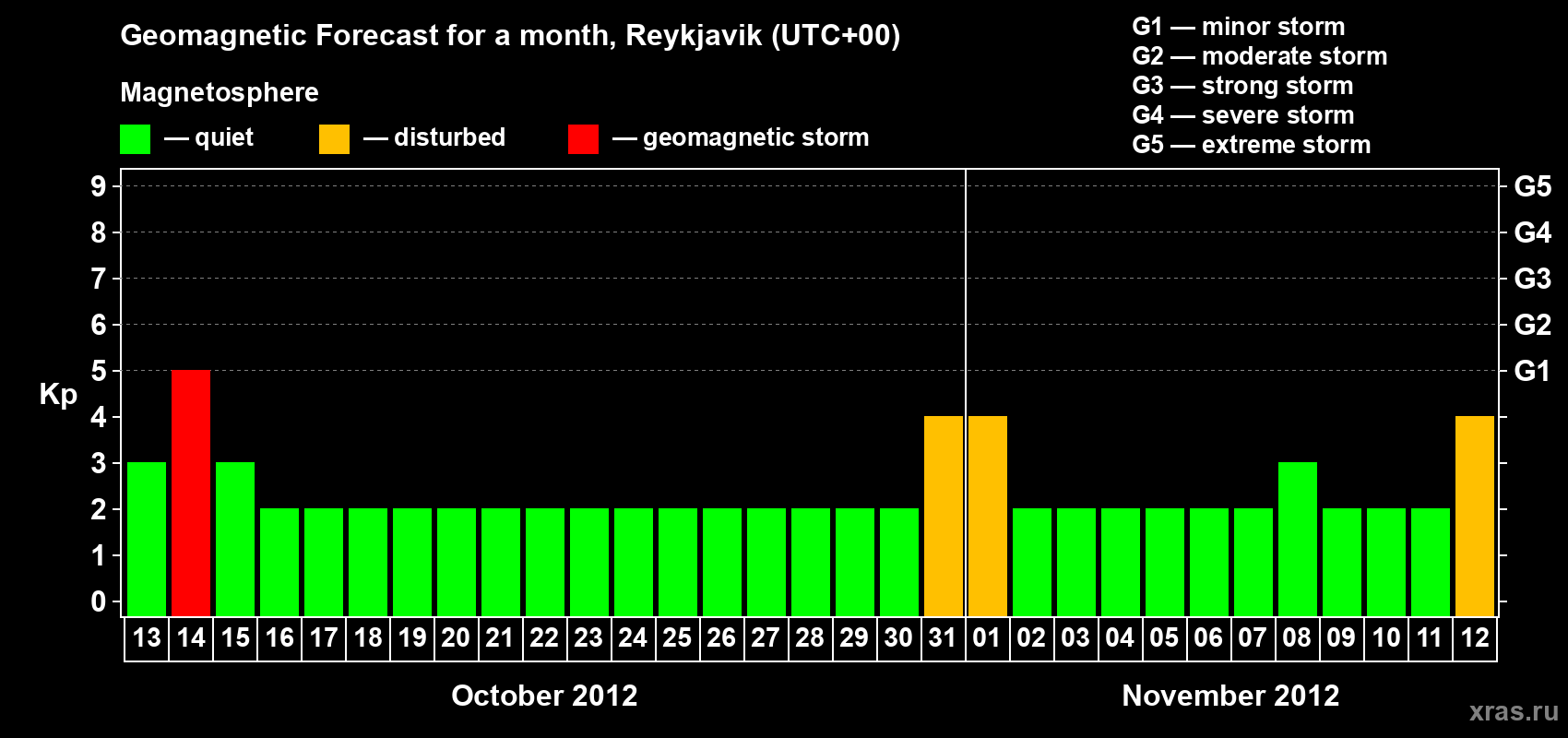This screenshot has width=1568, height=738.
Task: Select the orange bar for November 12
Action: pos(1475,517)
